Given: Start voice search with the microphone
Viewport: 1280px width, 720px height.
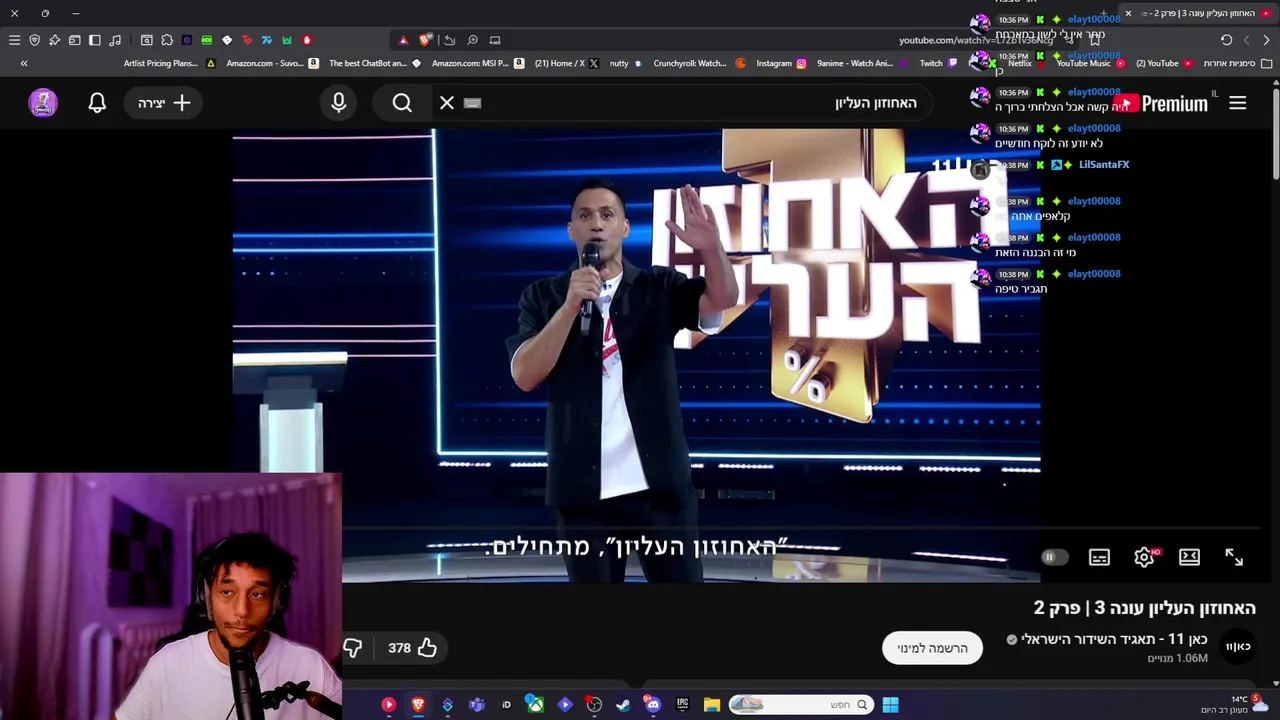Looking at the screenshot, I should click(x=339, y=103).
